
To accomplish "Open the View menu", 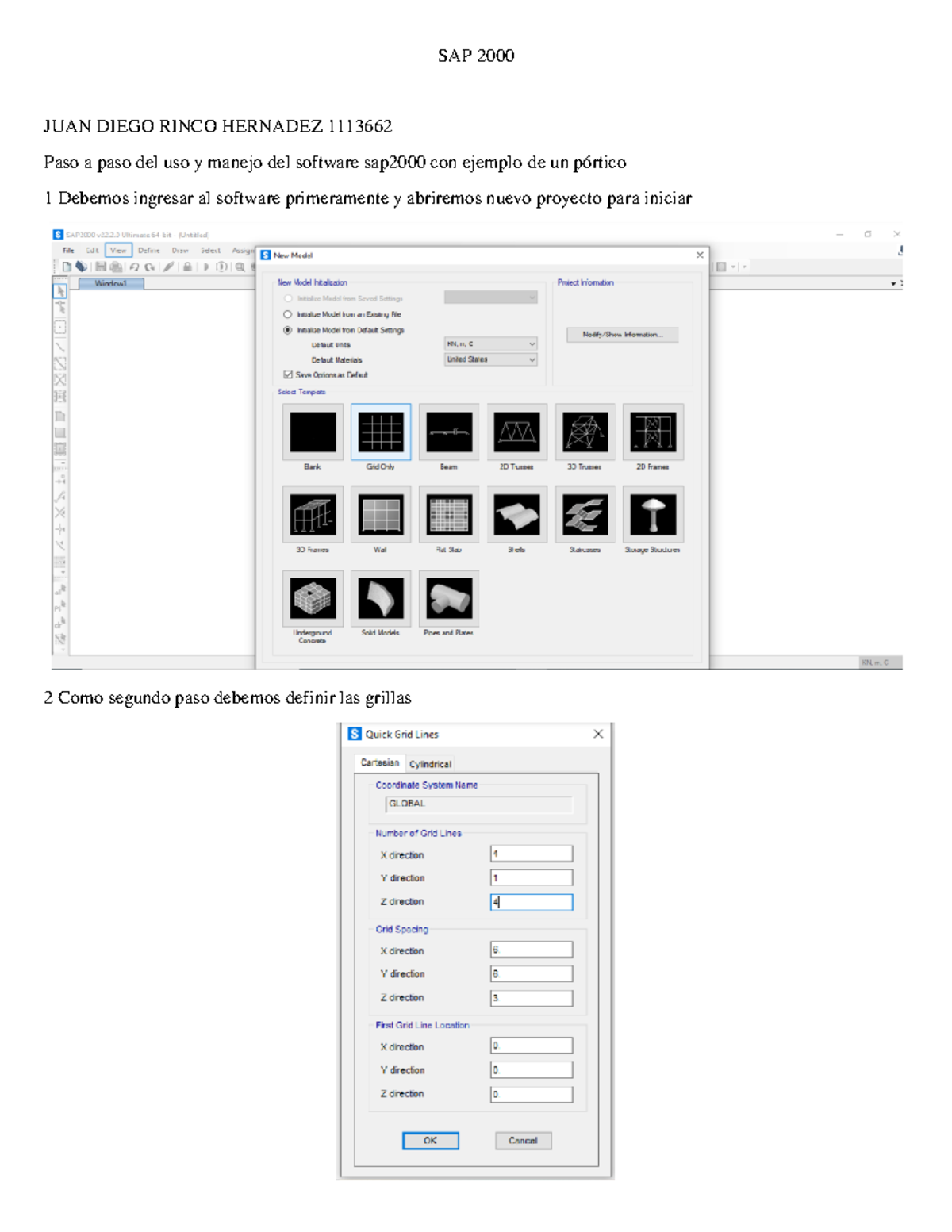I will (118, 250).
